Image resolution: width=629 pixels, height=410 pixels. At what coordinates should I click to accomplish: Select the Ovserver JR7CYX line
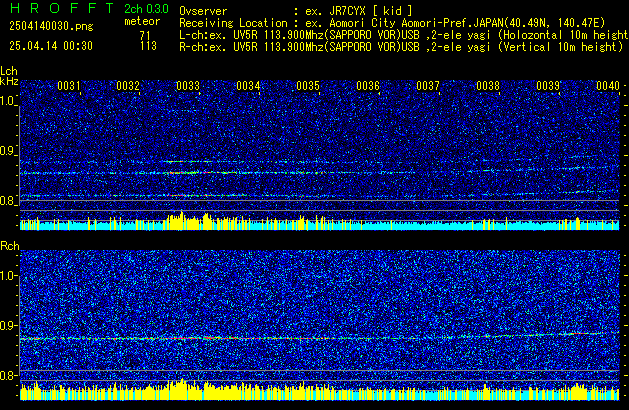[x=296, y=11]
